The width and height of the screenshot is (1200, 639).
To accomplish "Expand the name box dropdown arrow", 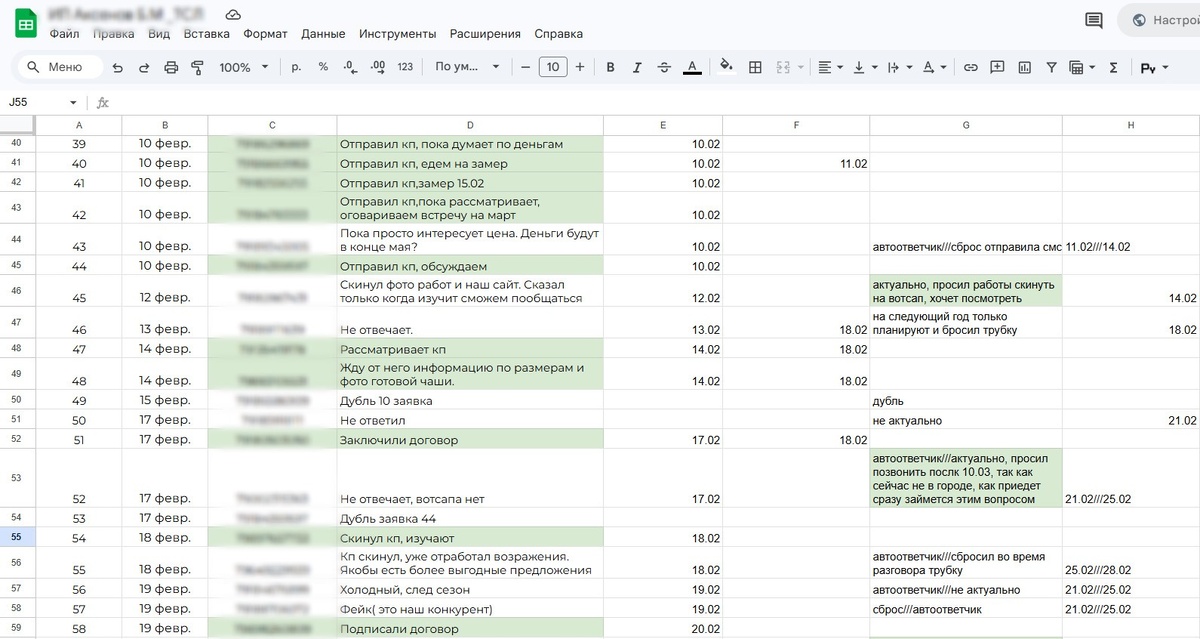I will pos(73,102).
